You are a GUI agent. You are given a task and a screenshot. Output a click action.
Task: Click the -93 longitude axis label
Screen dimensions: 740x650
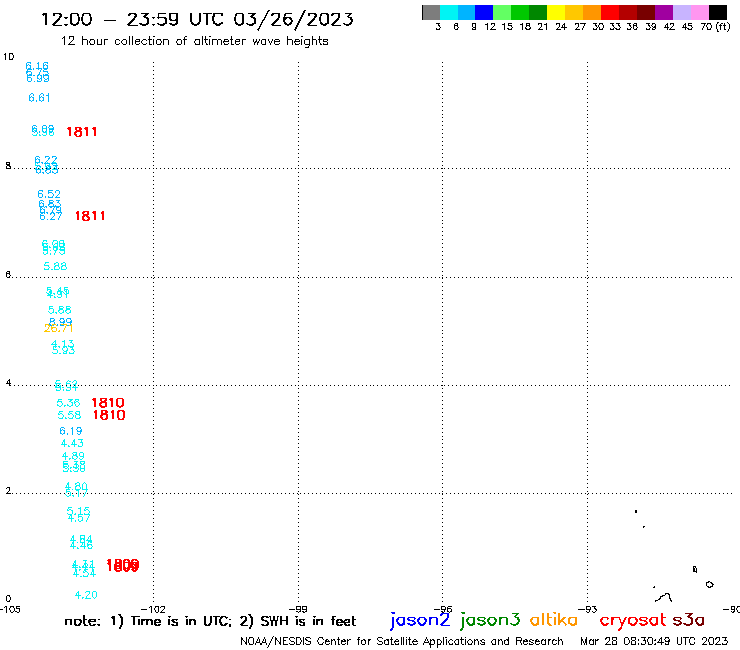coord(588,609)
